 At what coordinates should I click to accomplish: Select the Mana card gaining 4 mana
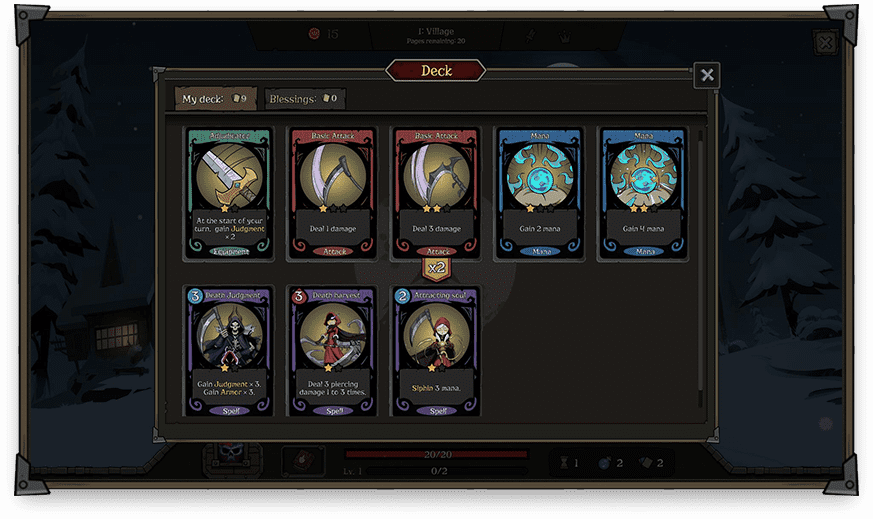coord(643,193)
